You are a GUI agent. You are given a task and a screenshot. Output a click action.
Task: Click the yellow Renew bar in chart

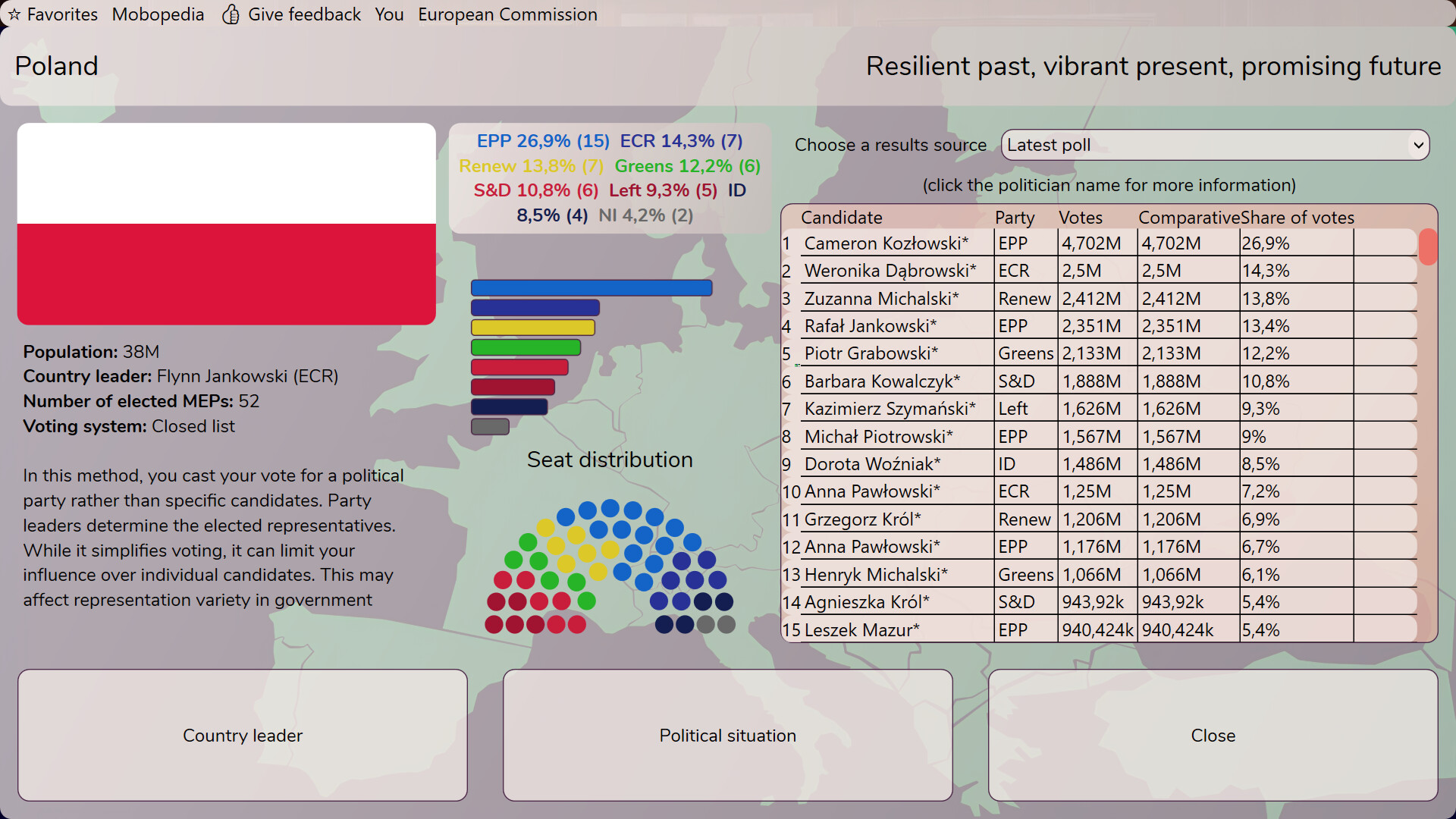tap(532, 328)
